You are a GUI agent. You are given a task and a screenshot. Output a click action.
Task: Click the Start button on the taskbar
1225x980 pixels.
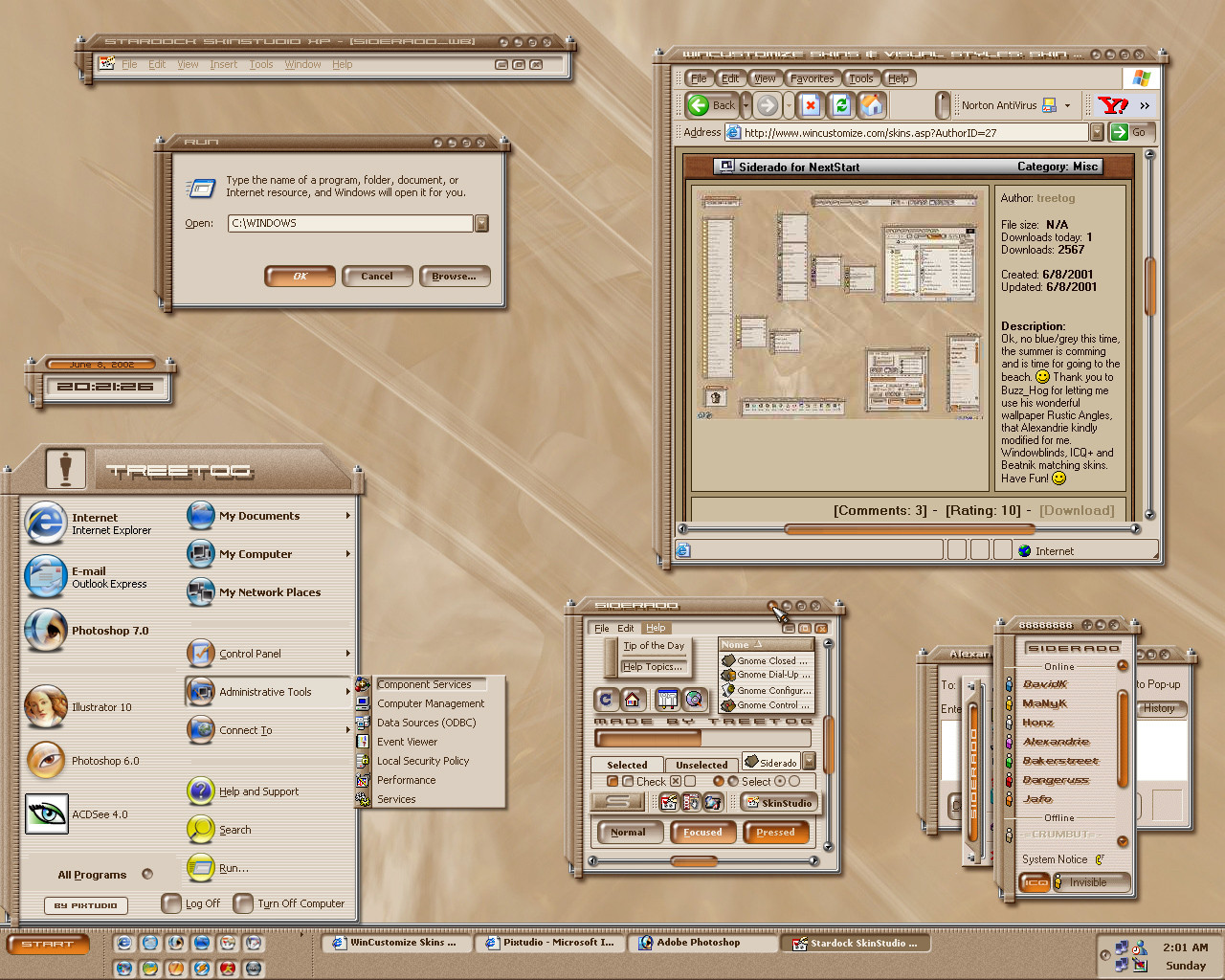point(48,944)
